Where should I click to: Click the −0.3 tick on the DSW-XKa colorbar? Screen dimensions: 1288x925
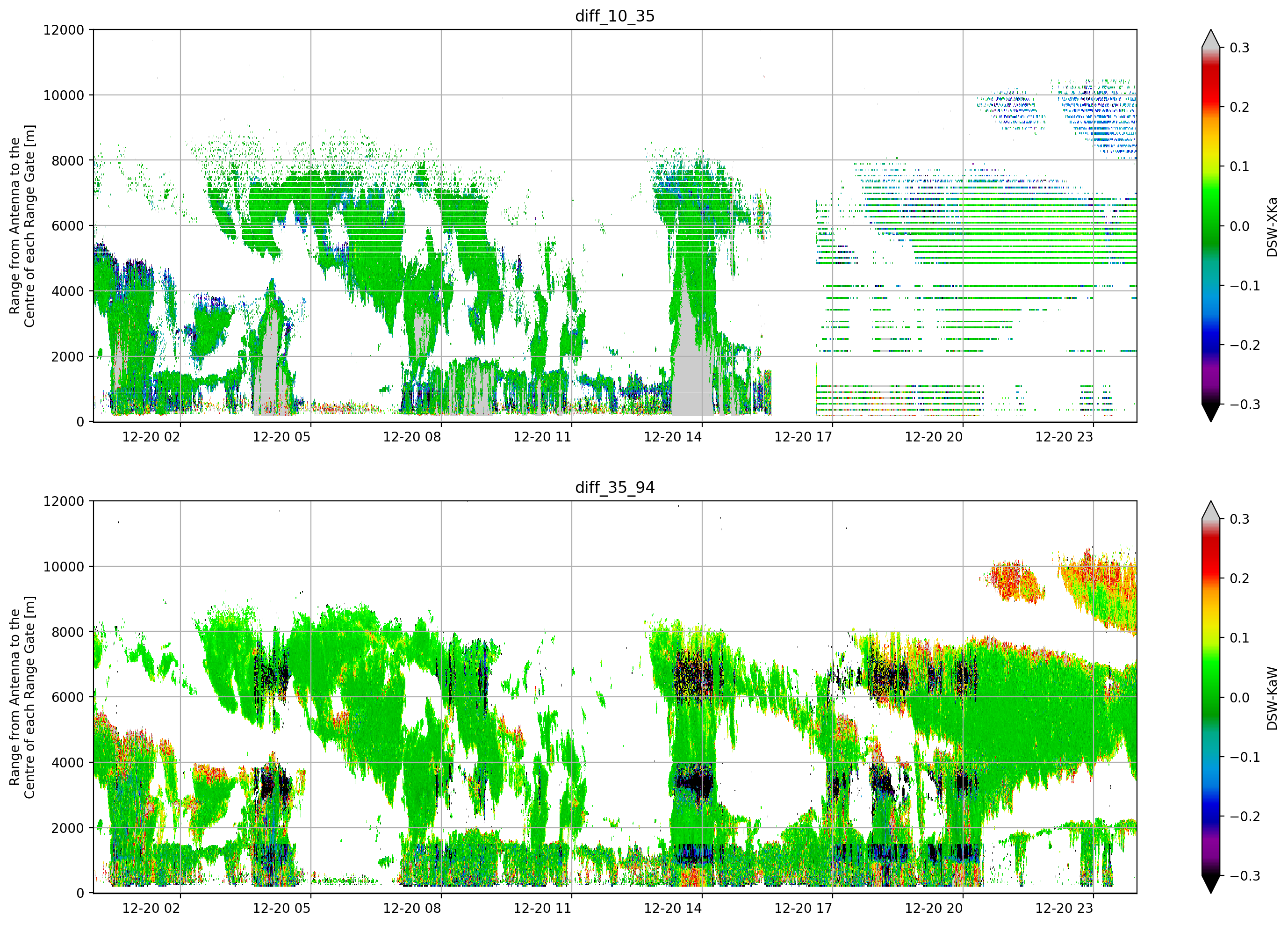click(x=1245, y=405)
